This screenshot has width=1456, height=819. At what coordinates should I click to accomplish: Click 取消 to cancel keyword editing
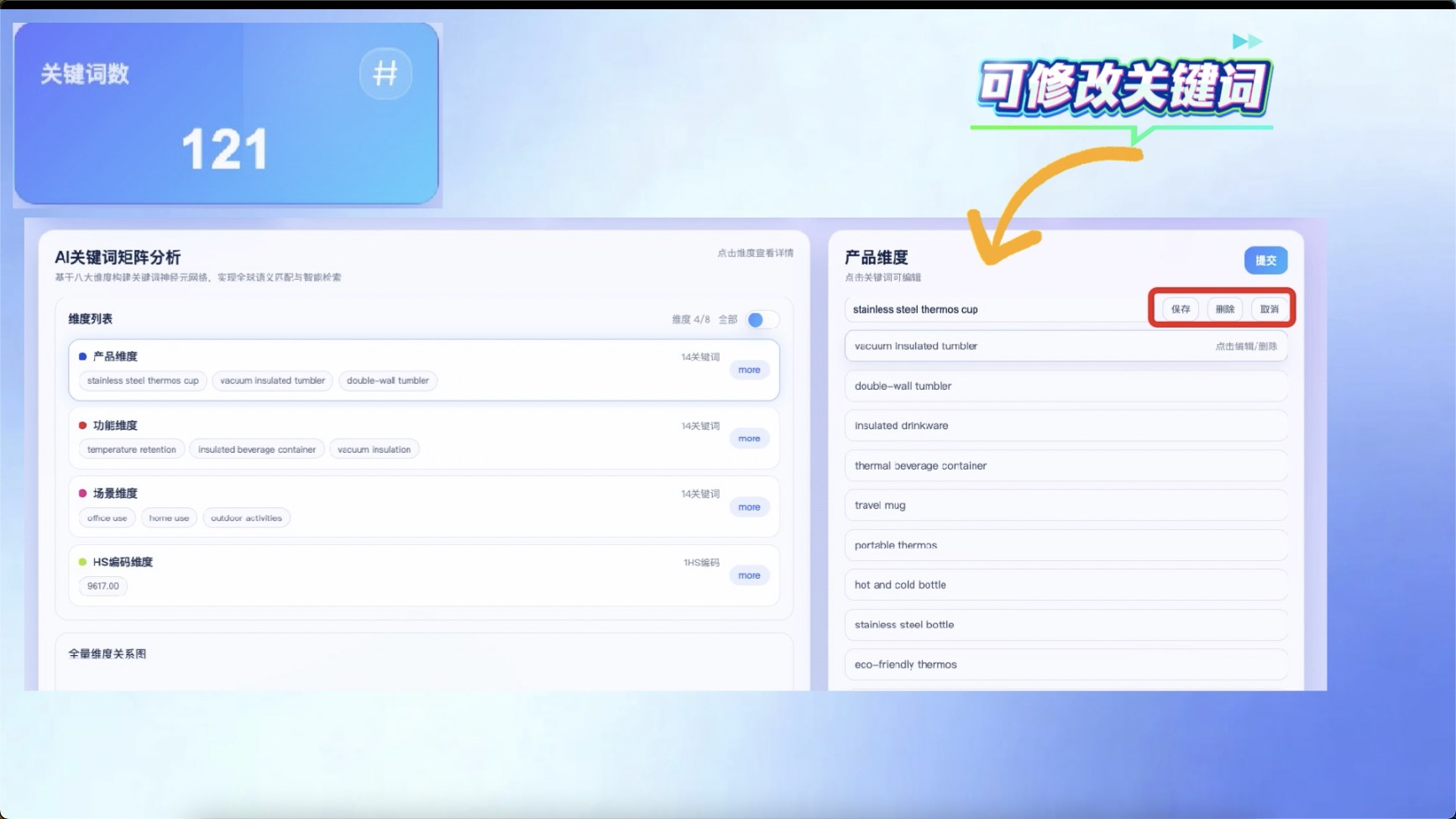pyautogui.click(x=1269, y=309)
